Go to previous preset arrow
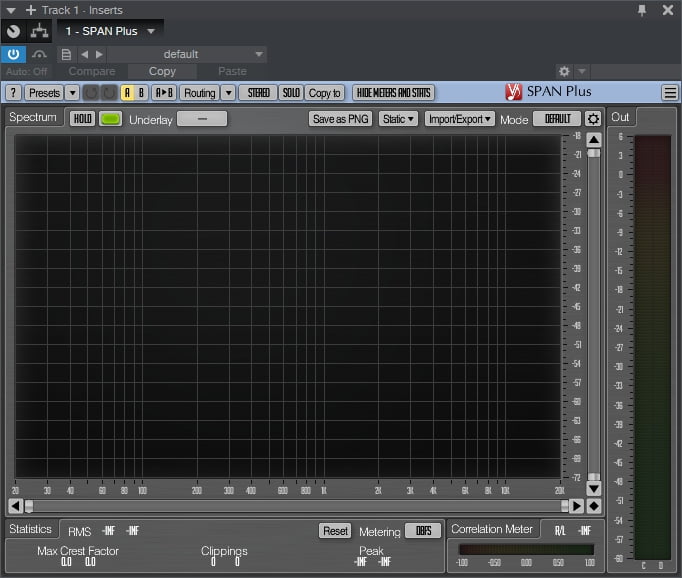This screenshot has width=682, height=578. (84, 54)
